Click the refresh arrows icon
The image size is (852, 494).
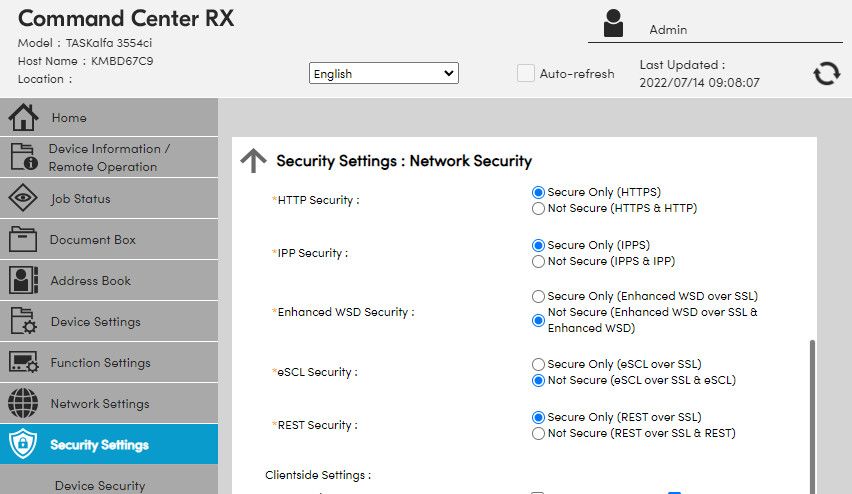tap(826, 73)
